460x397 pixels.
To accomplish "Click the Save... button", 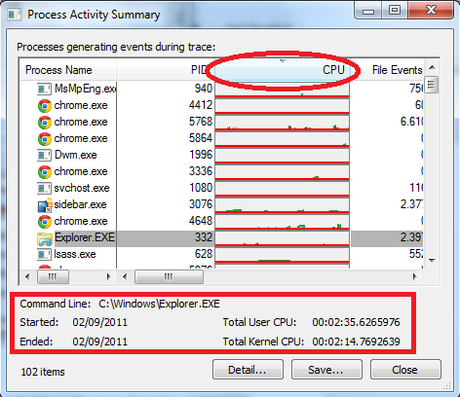I will (326, 370).
